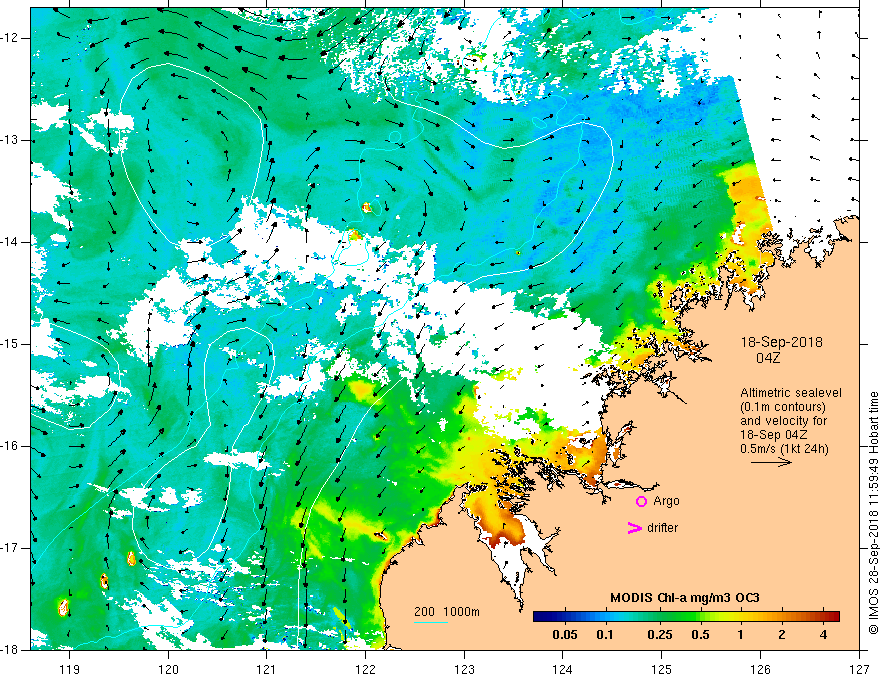The height and width of the screenshot is (680, 880).
Task: Click the 0.5m/s velocity reference arrow
Action: [771, 462]
